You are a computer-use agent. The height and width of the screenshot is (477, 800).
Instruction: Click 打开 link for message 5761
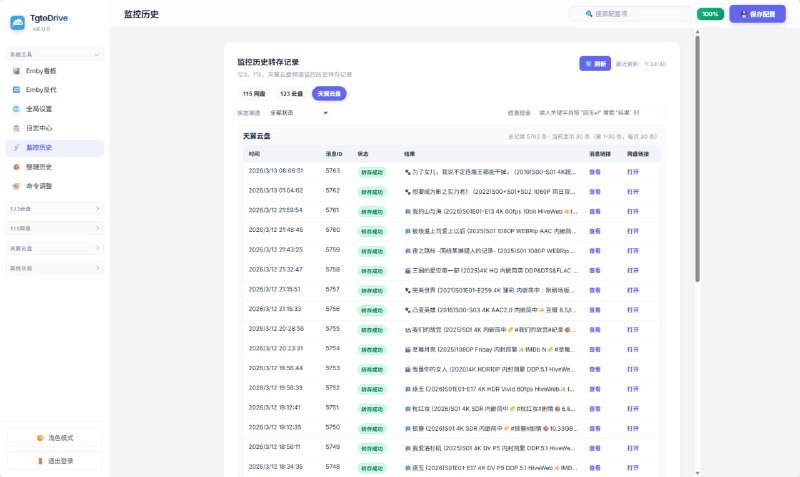[x=633, y=212]
